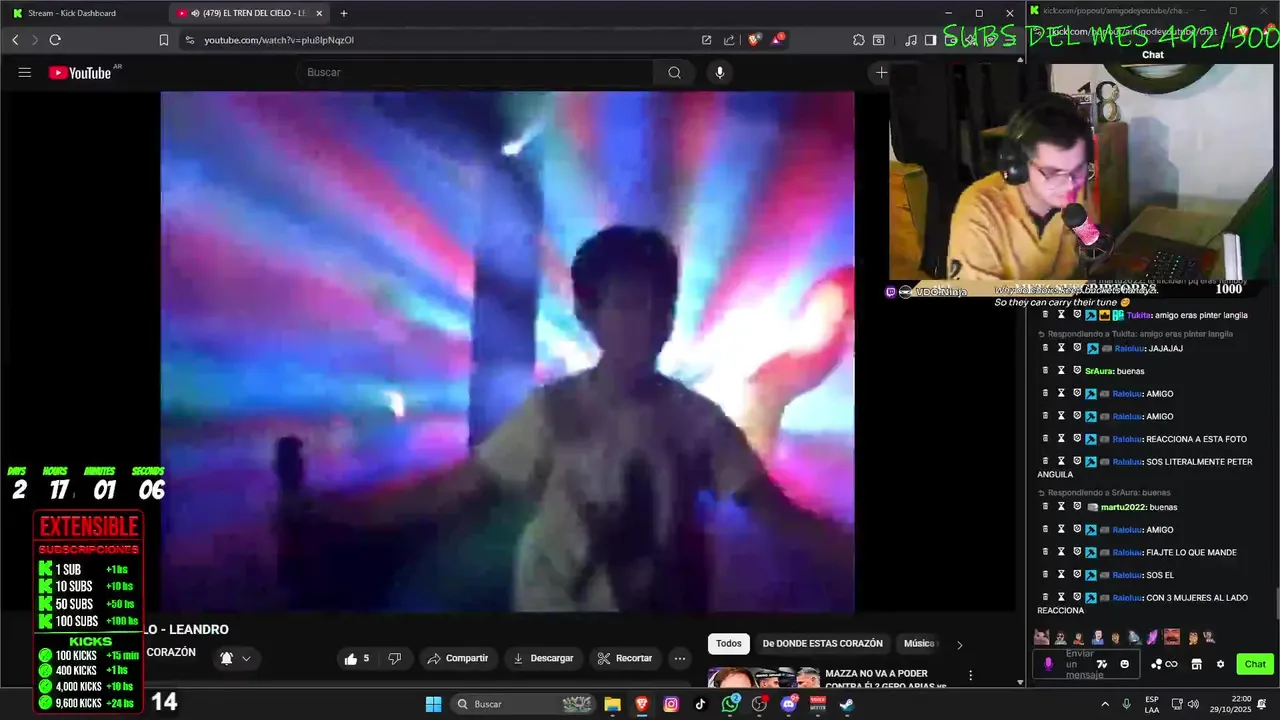The height and width of the screenshot is (720, 1280).
Task: Open File Explorer from the taskbar
Action: [612, 704]
